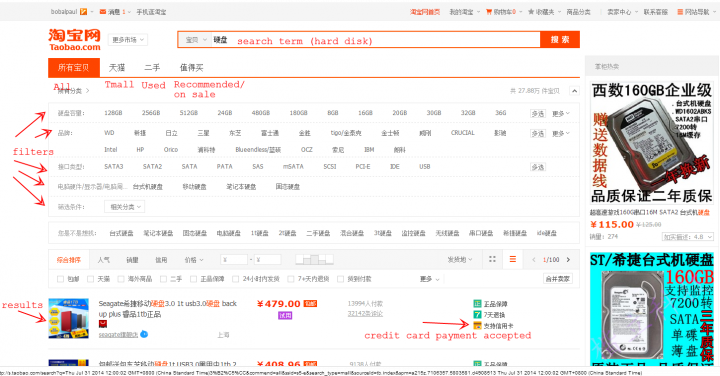Image resolution: width=720 pixels, height=376 pixels.
Task: Go to next results page arrow
Action: tap(568, 260)
